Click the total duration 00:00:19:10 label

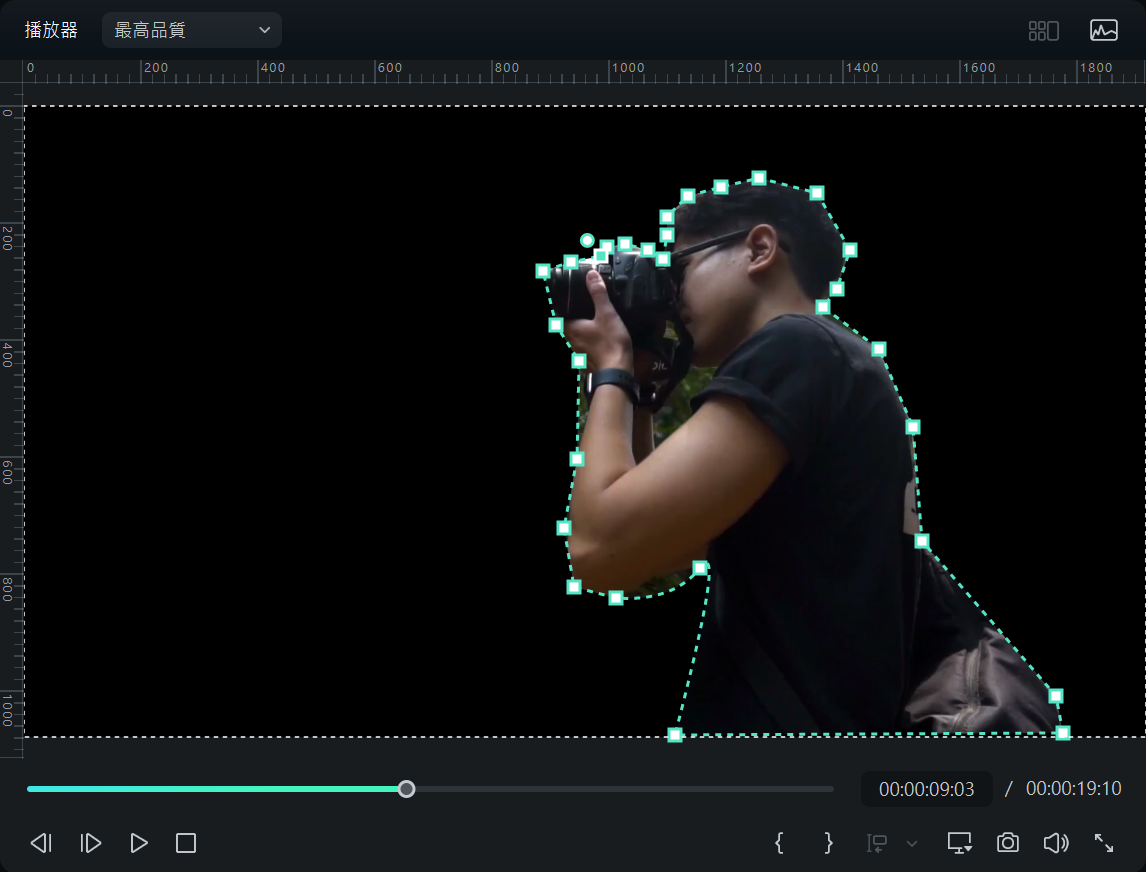click(x=1073, y=789)
